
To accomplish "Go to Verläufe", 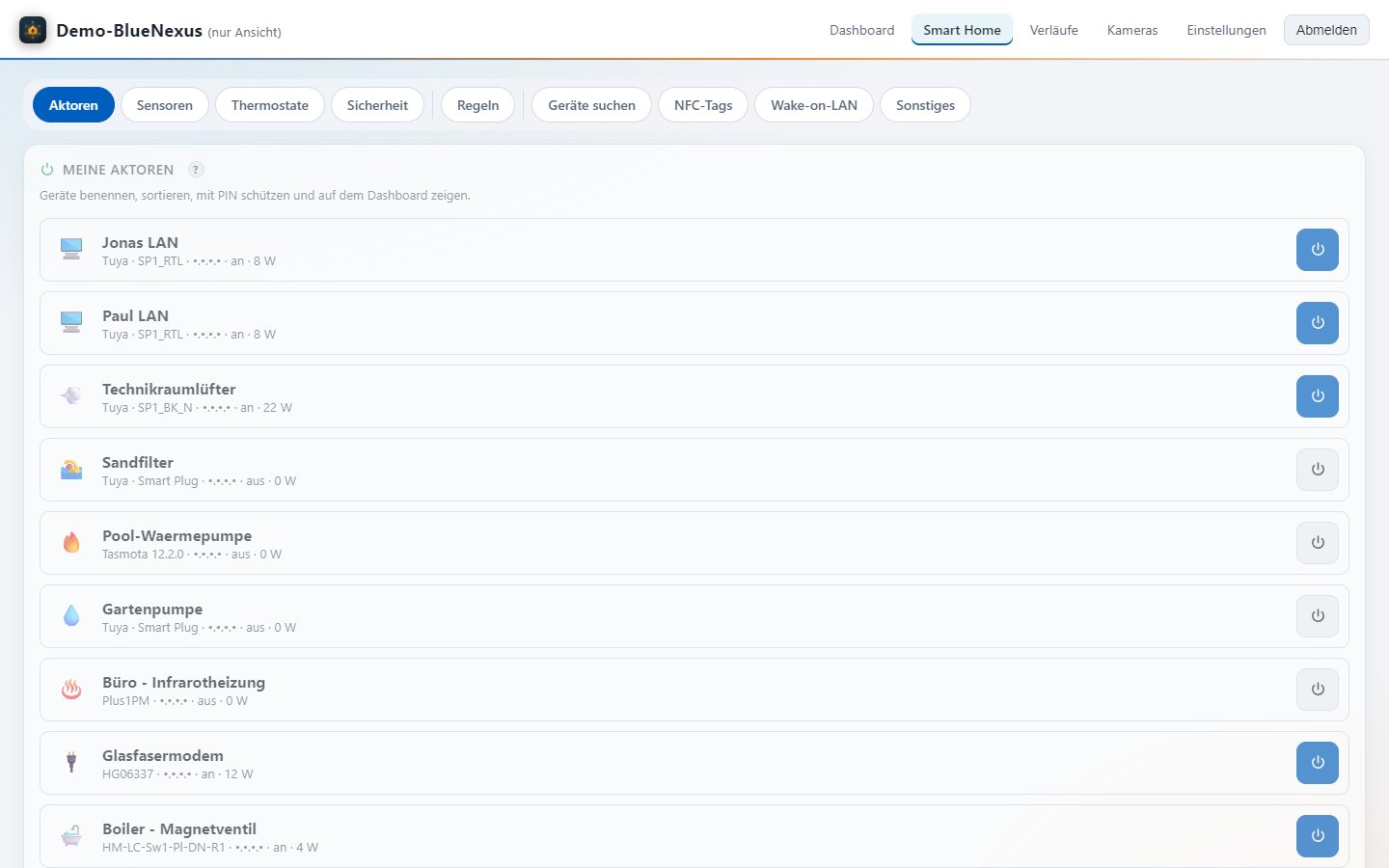I will 1053,30.
